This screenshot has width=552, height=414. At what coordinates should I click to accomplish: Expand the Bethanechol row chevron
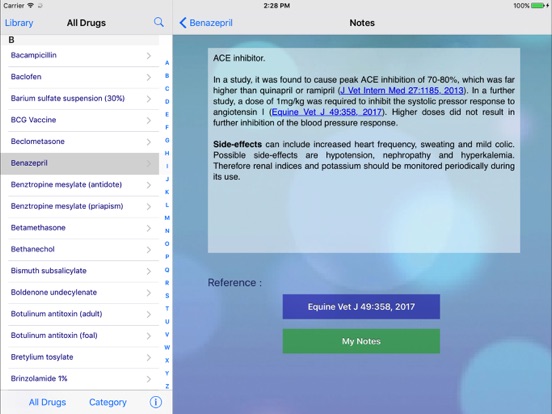point(149,250)
